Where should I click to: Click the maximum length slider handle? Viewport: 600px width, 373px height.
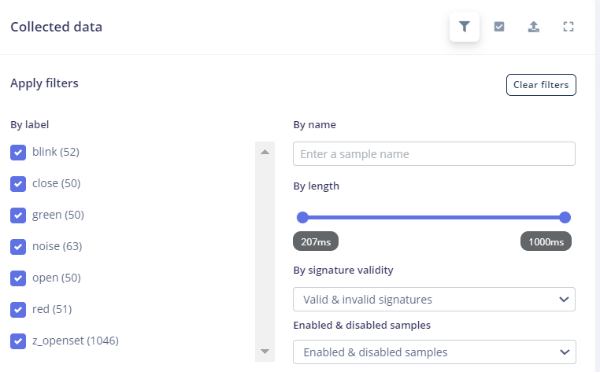click(565, 217)
